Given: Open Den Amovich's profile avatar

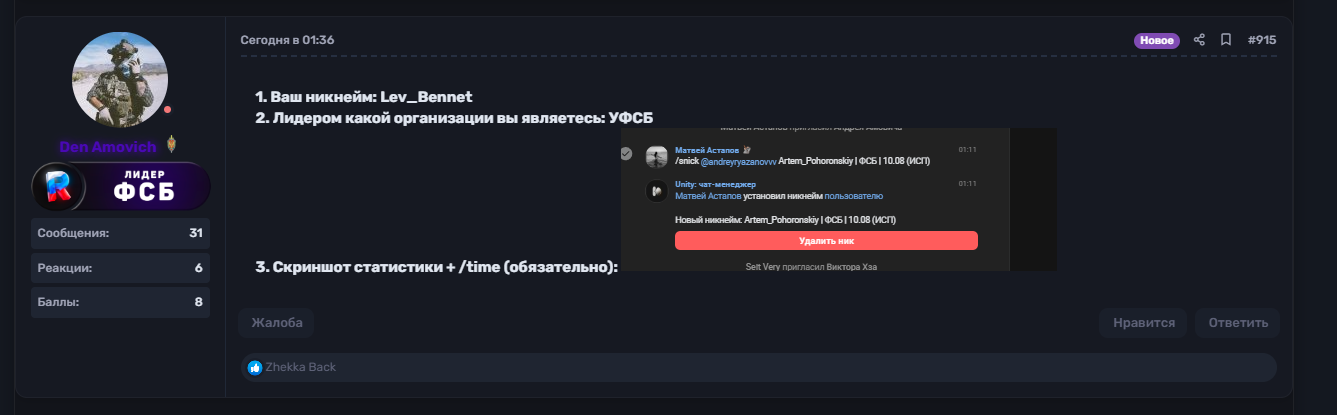Looking at the screenshot, I should pyautogui.click(x=121, y=79).
